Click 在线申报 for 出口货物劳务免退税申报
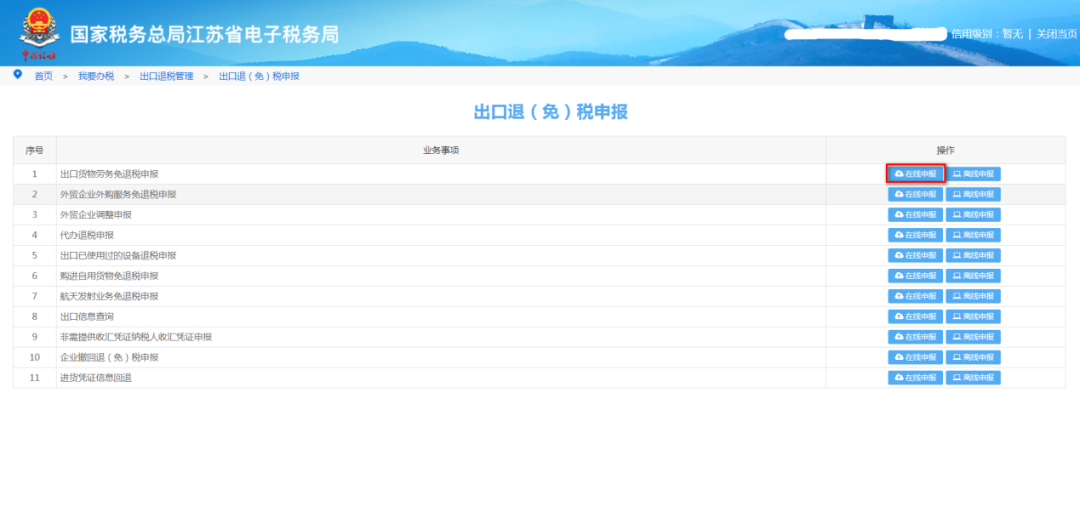This screenshot has width=1080, height=507. (915, 174)
